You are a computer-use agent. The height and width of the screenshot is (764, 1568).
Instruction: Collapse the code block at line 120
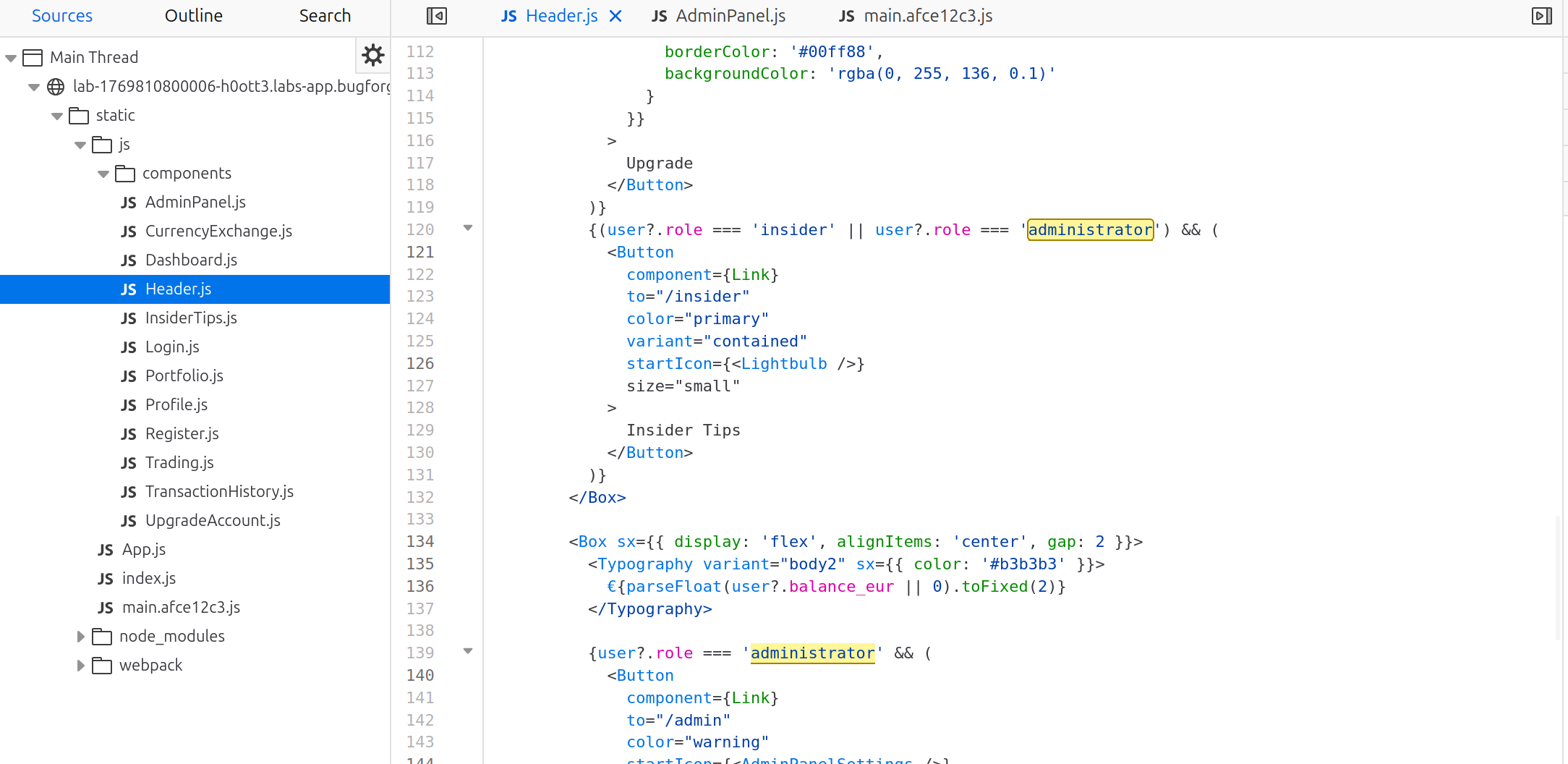pos(469,227)
